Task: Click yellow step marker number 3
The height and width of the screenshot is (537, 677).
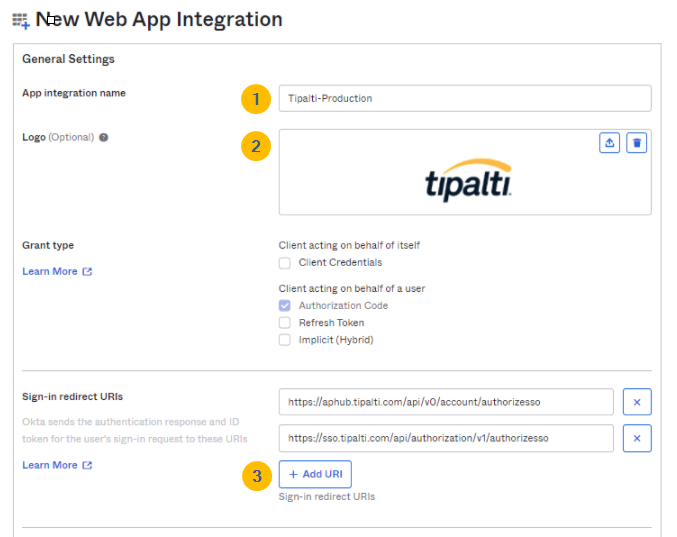Action: pyautogui.click(x=256, y=476)
